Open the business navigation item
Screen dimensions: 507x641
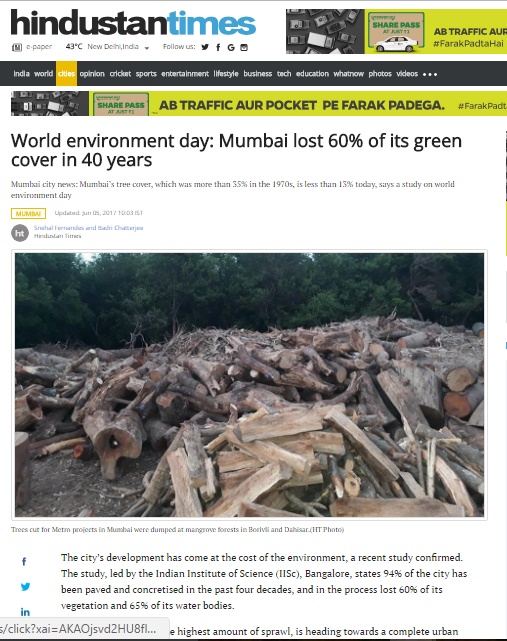click(x=258, y=74)
